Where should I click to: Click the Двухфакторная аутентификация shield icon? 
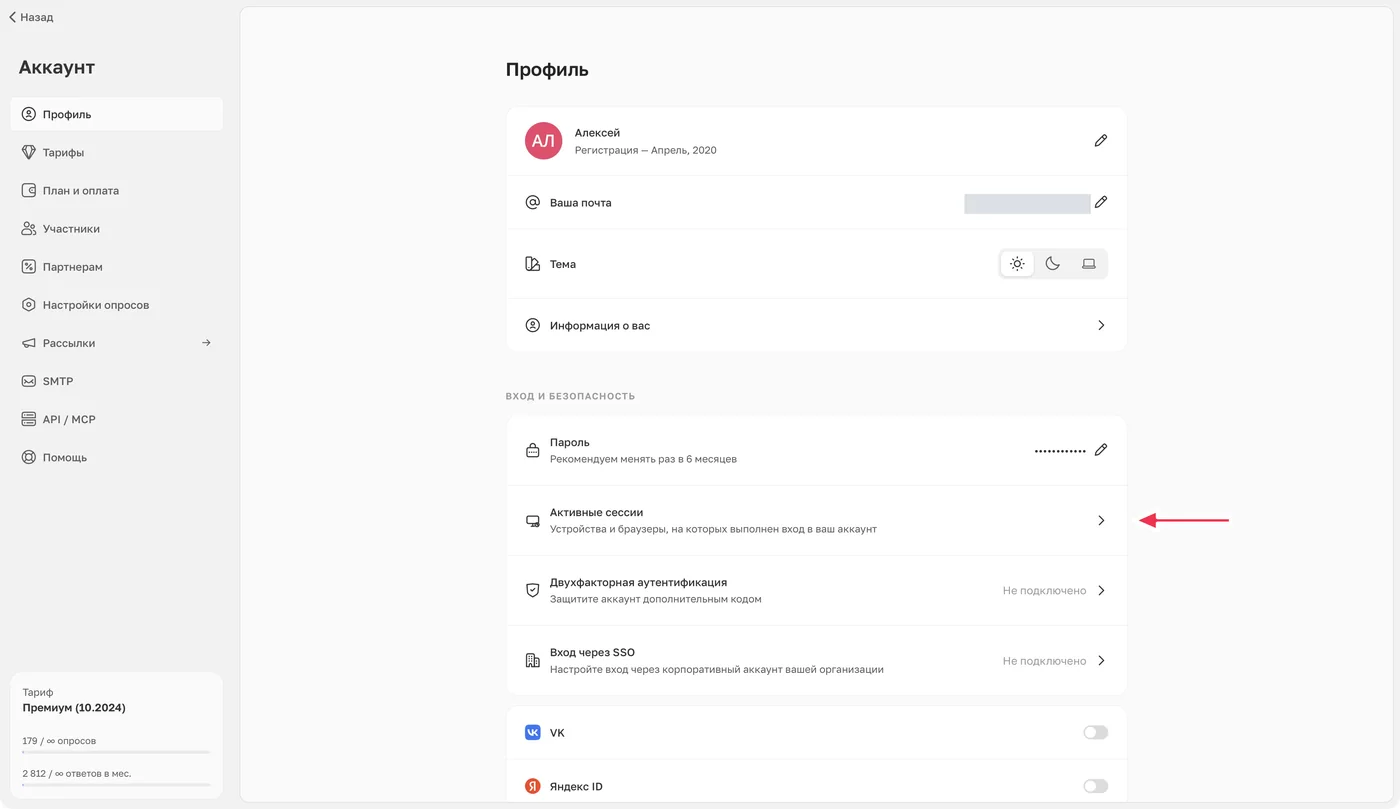533,591
